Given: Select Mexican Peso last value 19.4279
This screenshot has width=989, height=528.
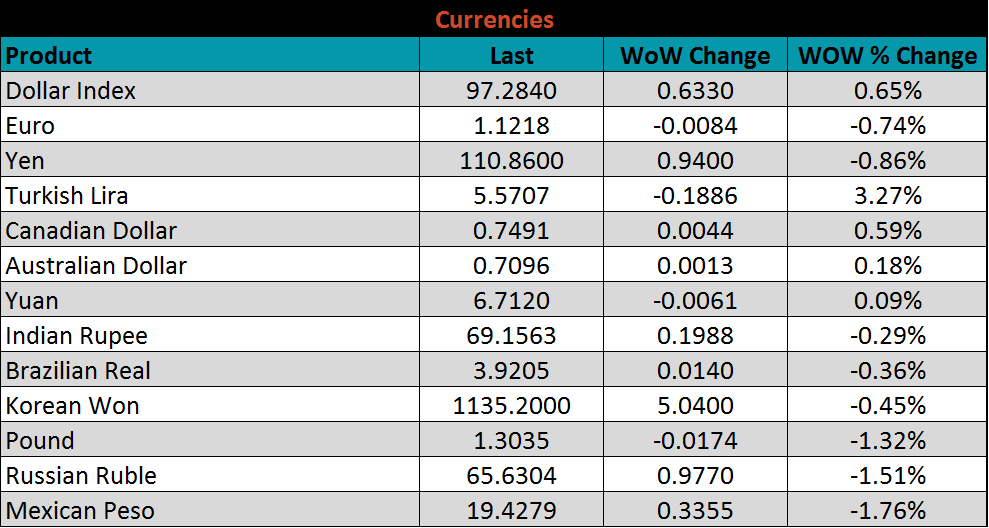Looking at the screenshot, I should coord(511,511).
